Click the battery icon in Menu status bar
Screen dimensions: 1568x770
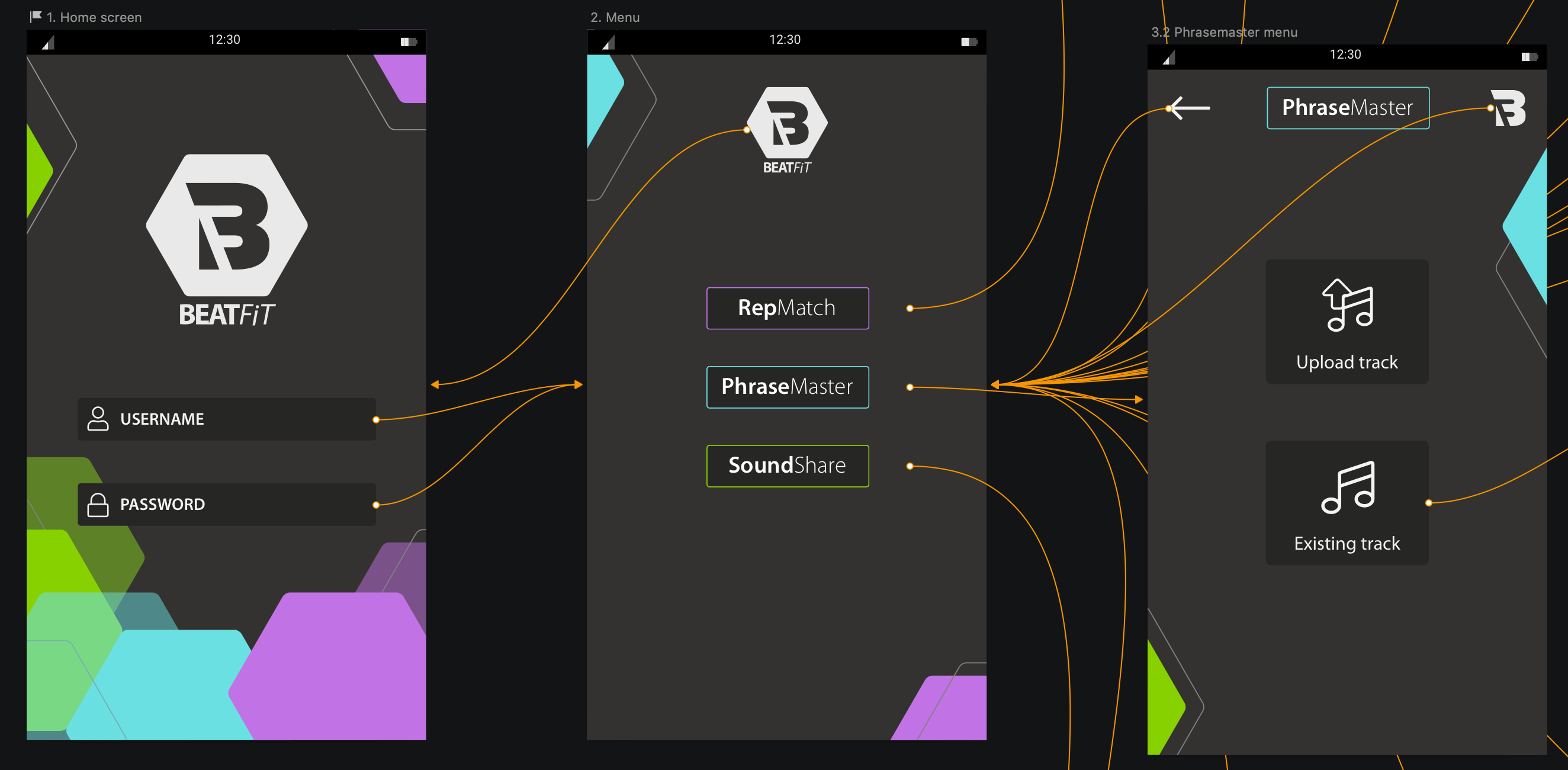click(x=969, y=42)
